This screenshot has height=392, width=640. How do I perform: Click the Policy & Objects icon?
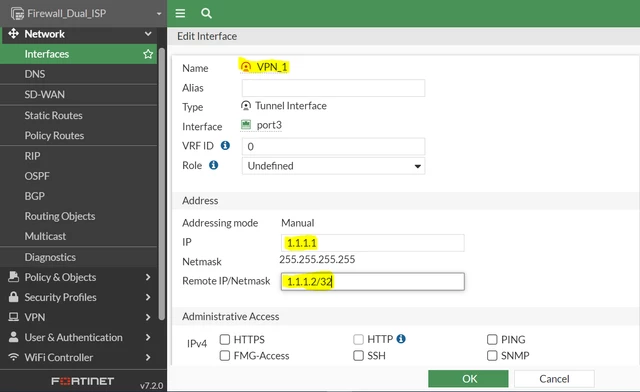point(13,277)
